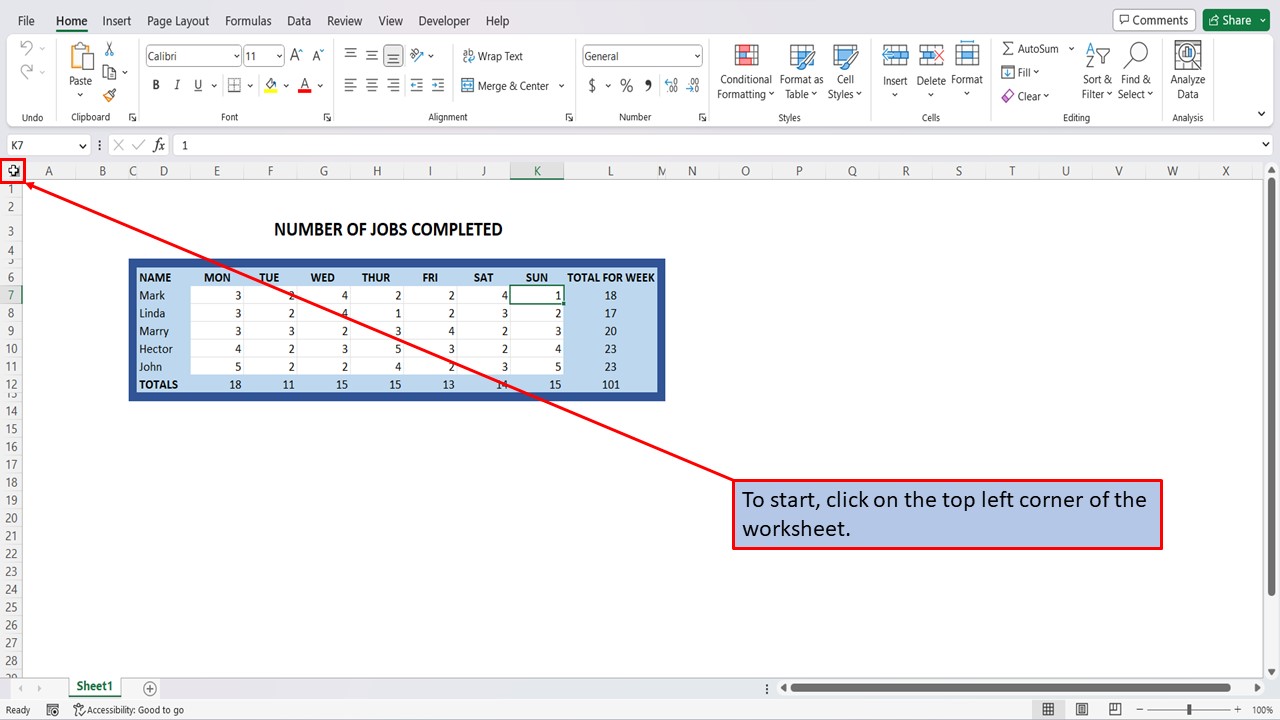
Task: Decrease font size with smaller A
Action: point(318,56)
